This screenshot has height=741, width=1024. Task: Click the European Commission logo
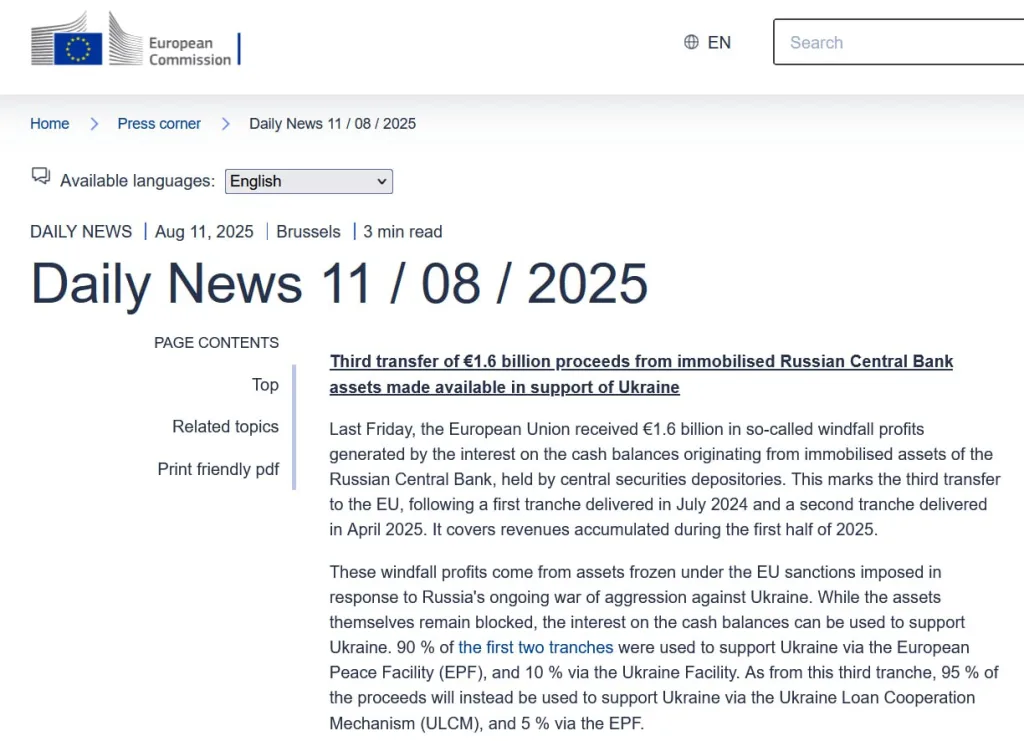coord(134,42)
